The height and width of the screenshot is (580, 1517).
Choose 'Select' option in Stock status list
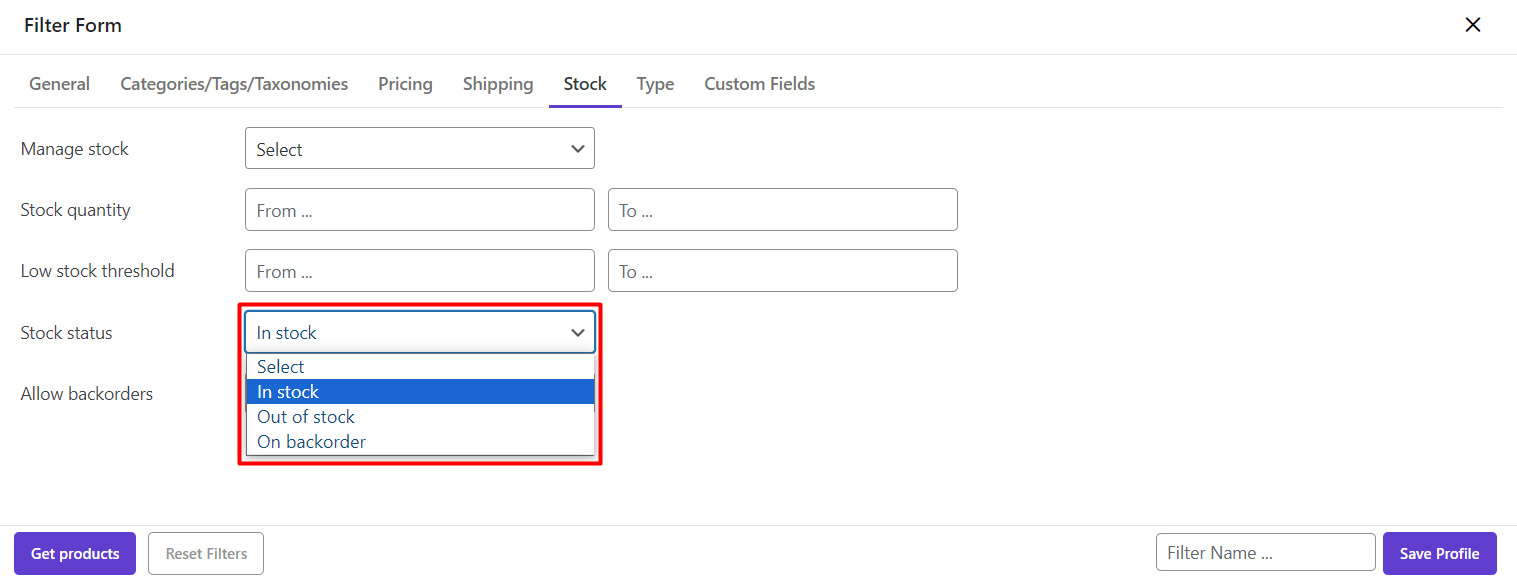[x=419, y=367]
